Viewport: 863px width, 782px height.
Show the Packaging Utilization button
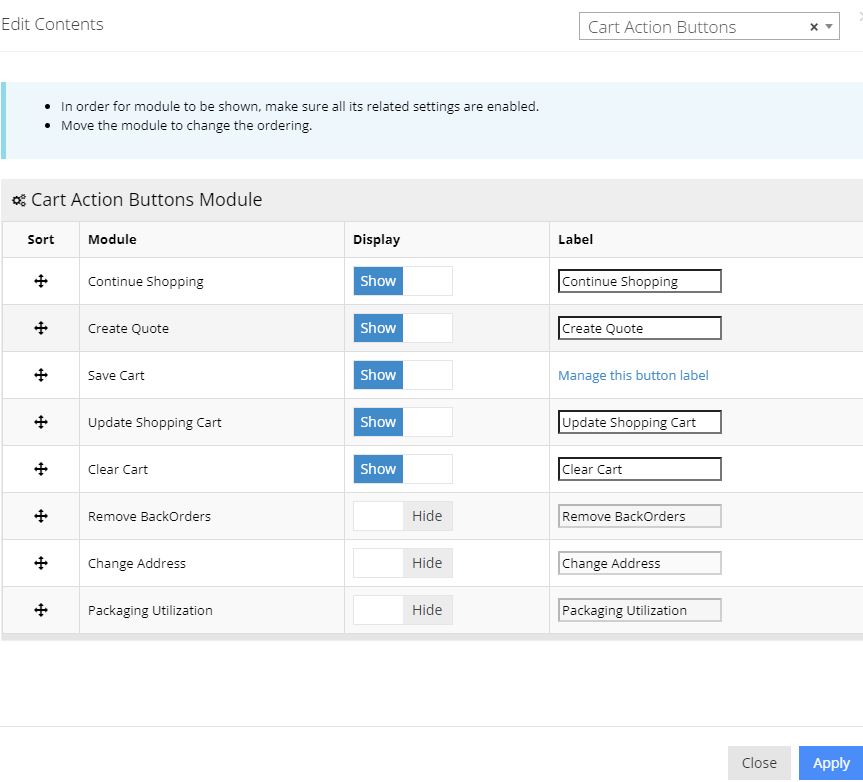pos(403,610)
